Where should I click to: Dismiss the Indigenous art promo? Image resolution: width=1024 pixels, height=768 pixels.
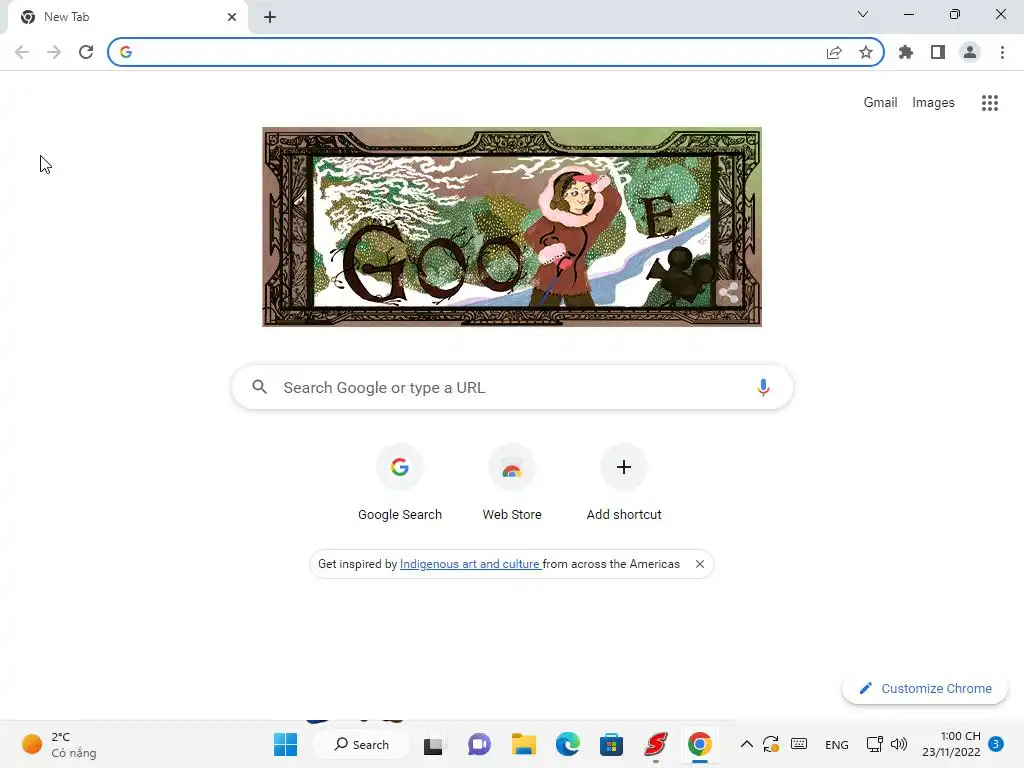[699, 564]
